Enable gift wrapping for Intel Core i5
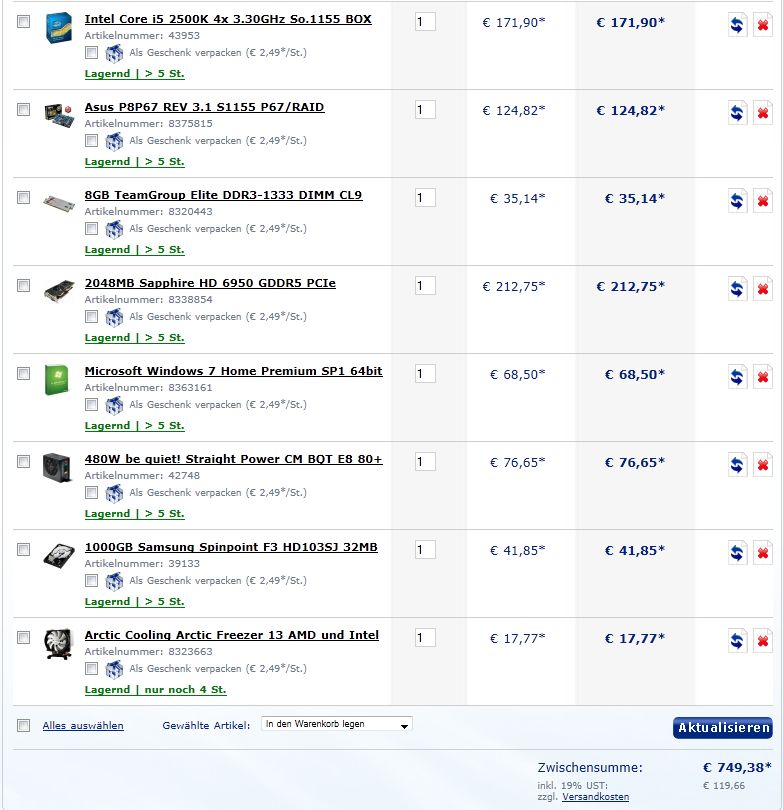This screenshot has height=810, width=783. click(x=91, y=52)
